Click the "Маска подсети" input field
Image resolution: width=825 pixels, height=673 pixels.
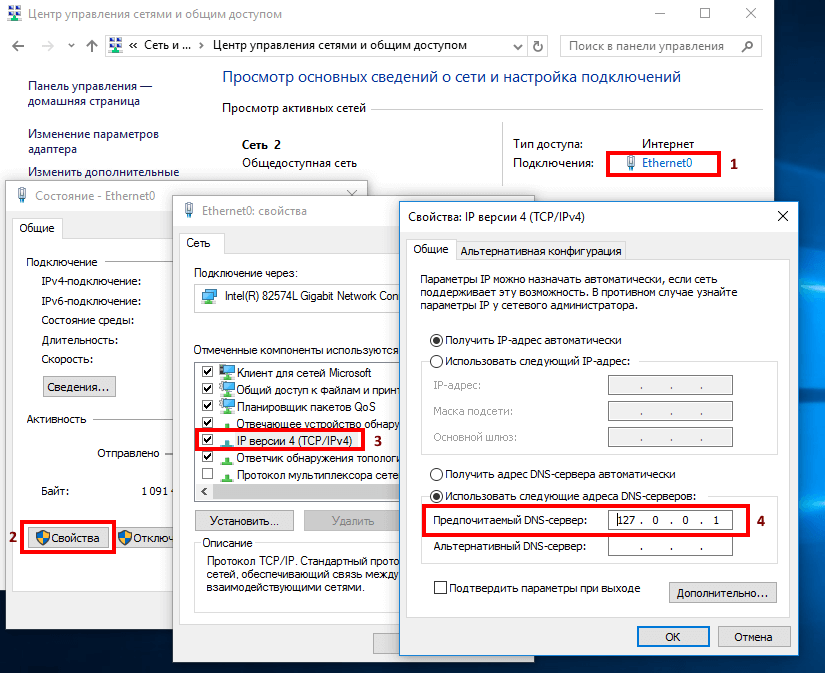pyautogui.click(x=670, y=411)
